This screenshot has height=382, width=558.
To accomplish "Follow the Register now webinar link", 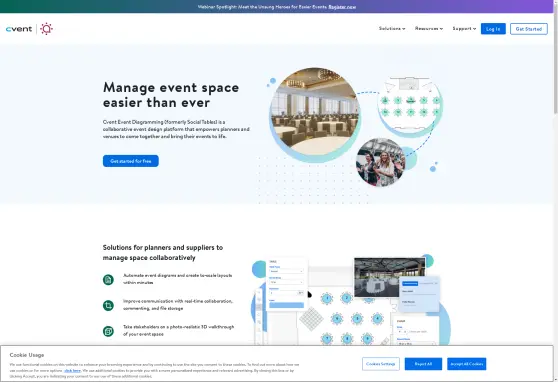I will (342, 7).
